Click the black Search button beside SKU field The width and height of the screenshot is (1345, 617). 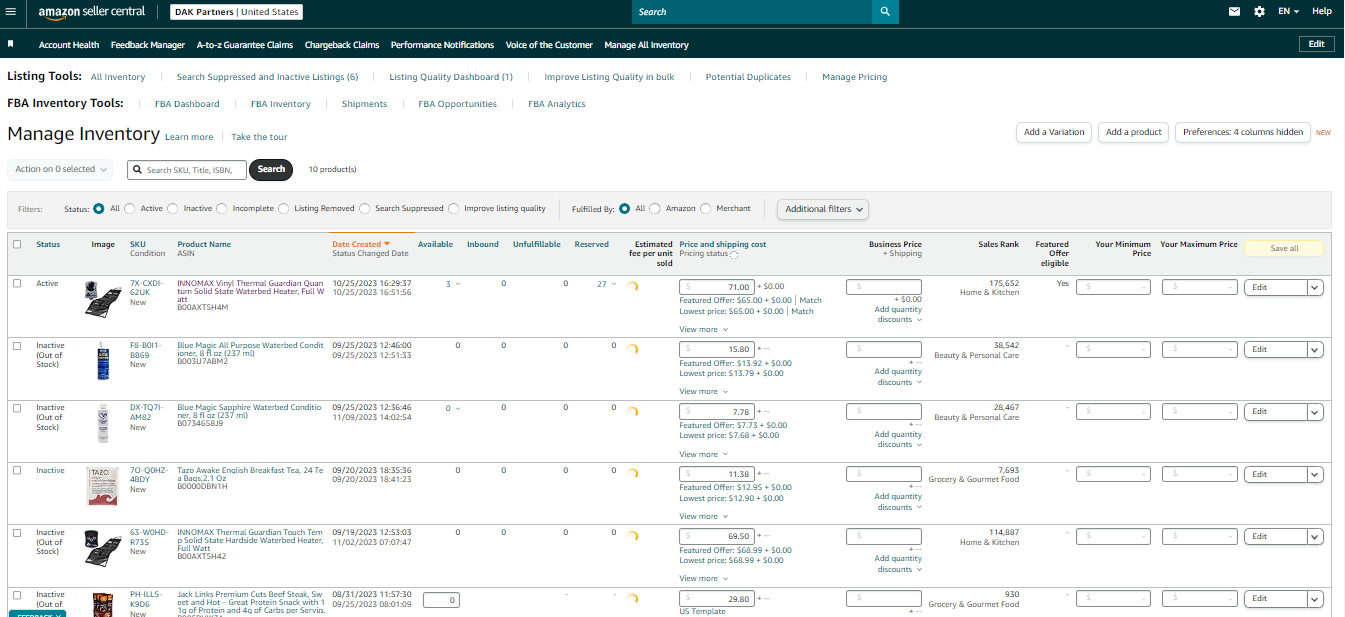(x=271, y=169)
